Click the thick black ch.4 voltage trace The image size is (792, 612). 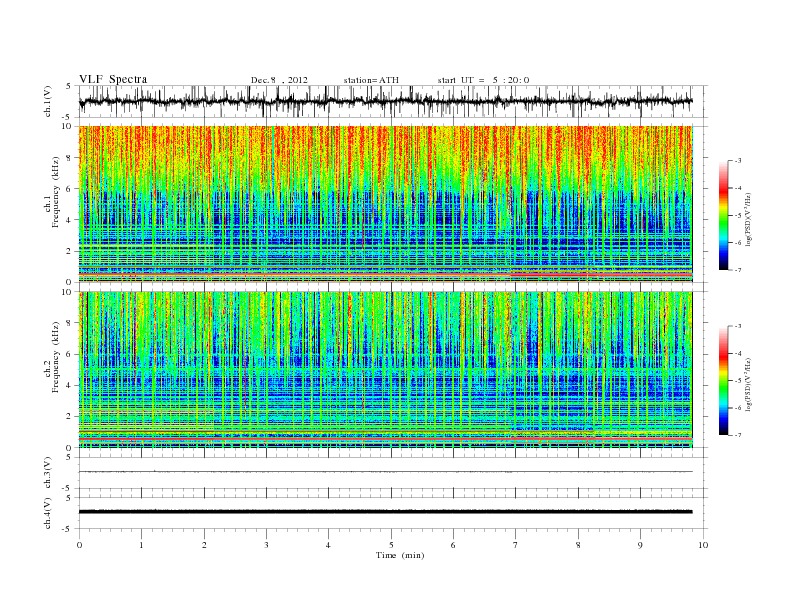[x=386, y=512]
